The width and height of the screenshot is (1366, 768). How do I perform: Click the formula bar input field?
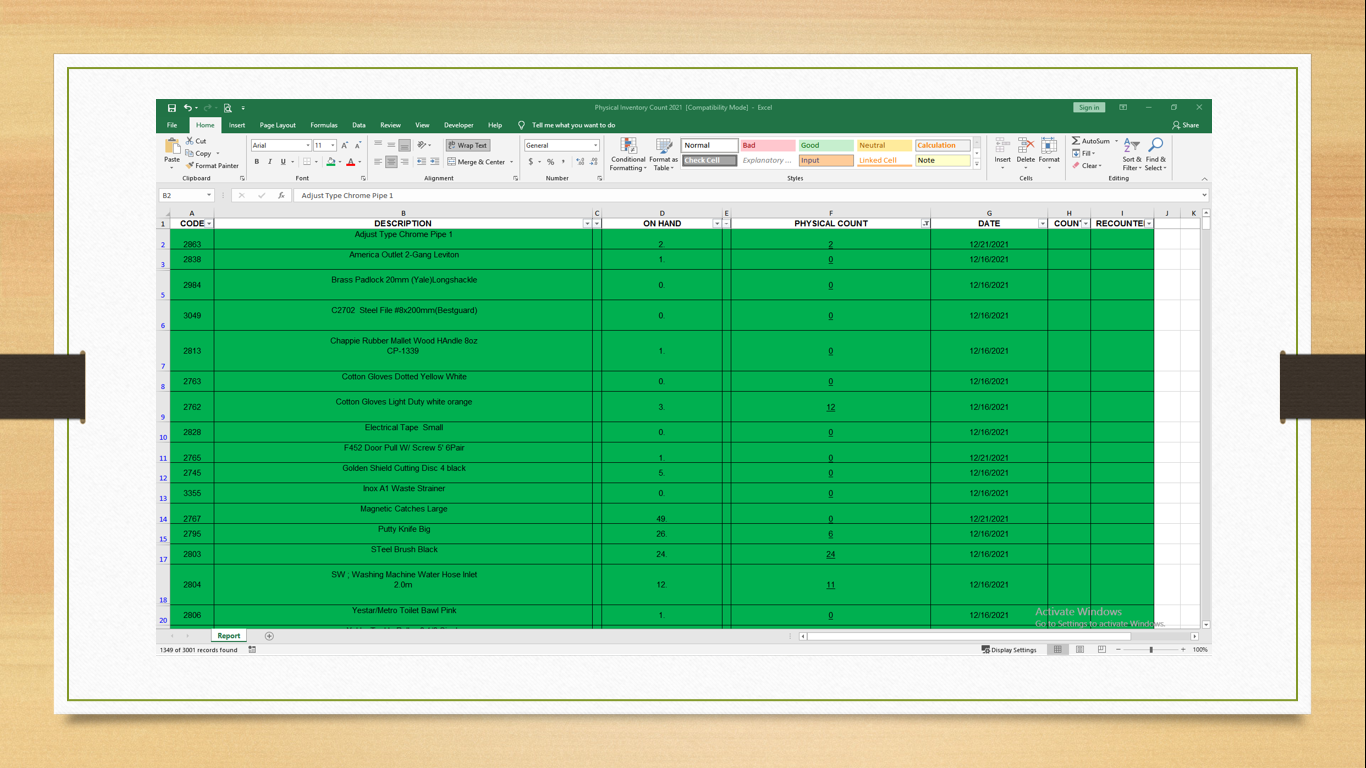[x=748, y=196]
